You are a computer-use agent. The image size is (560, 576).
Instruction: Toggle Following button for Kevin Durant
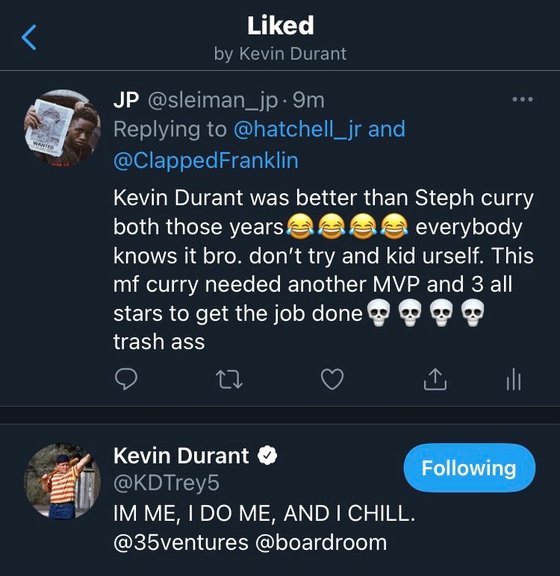[469, 468]
